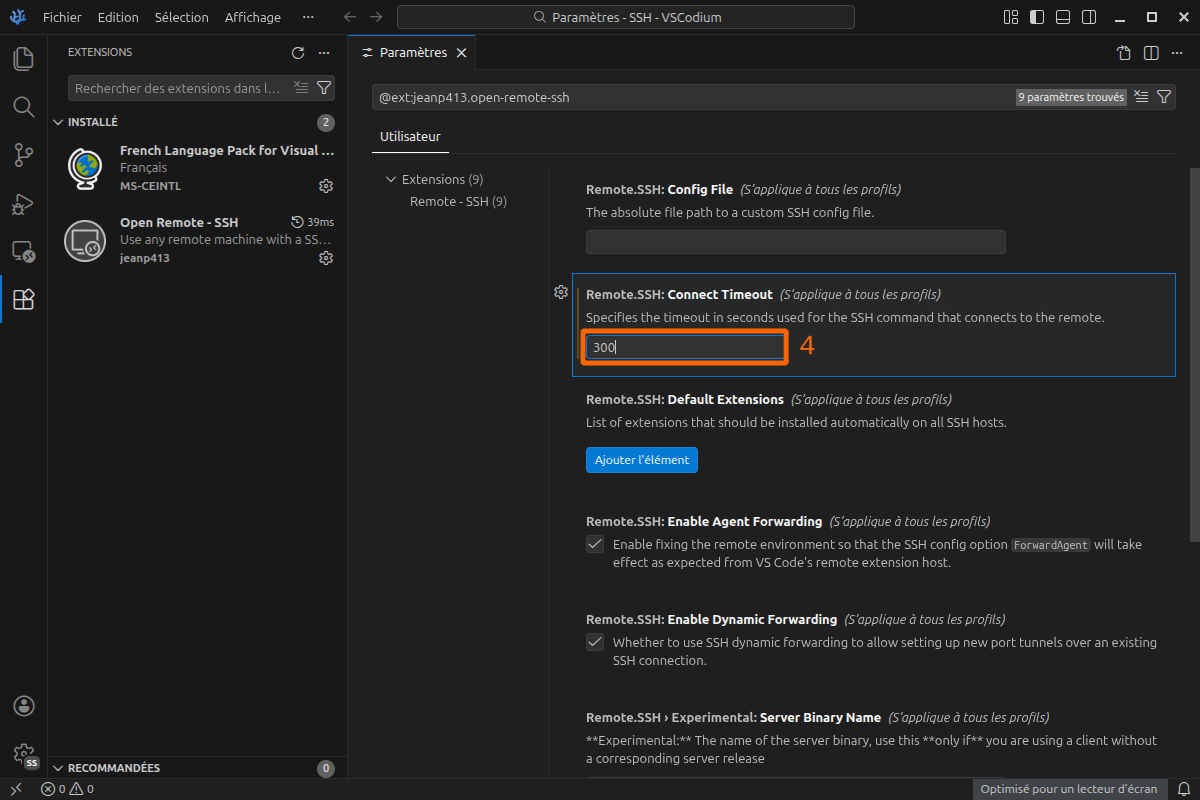Open the Affichage menu
Screen dimensions: 1200x800
(x=253, y=17)
